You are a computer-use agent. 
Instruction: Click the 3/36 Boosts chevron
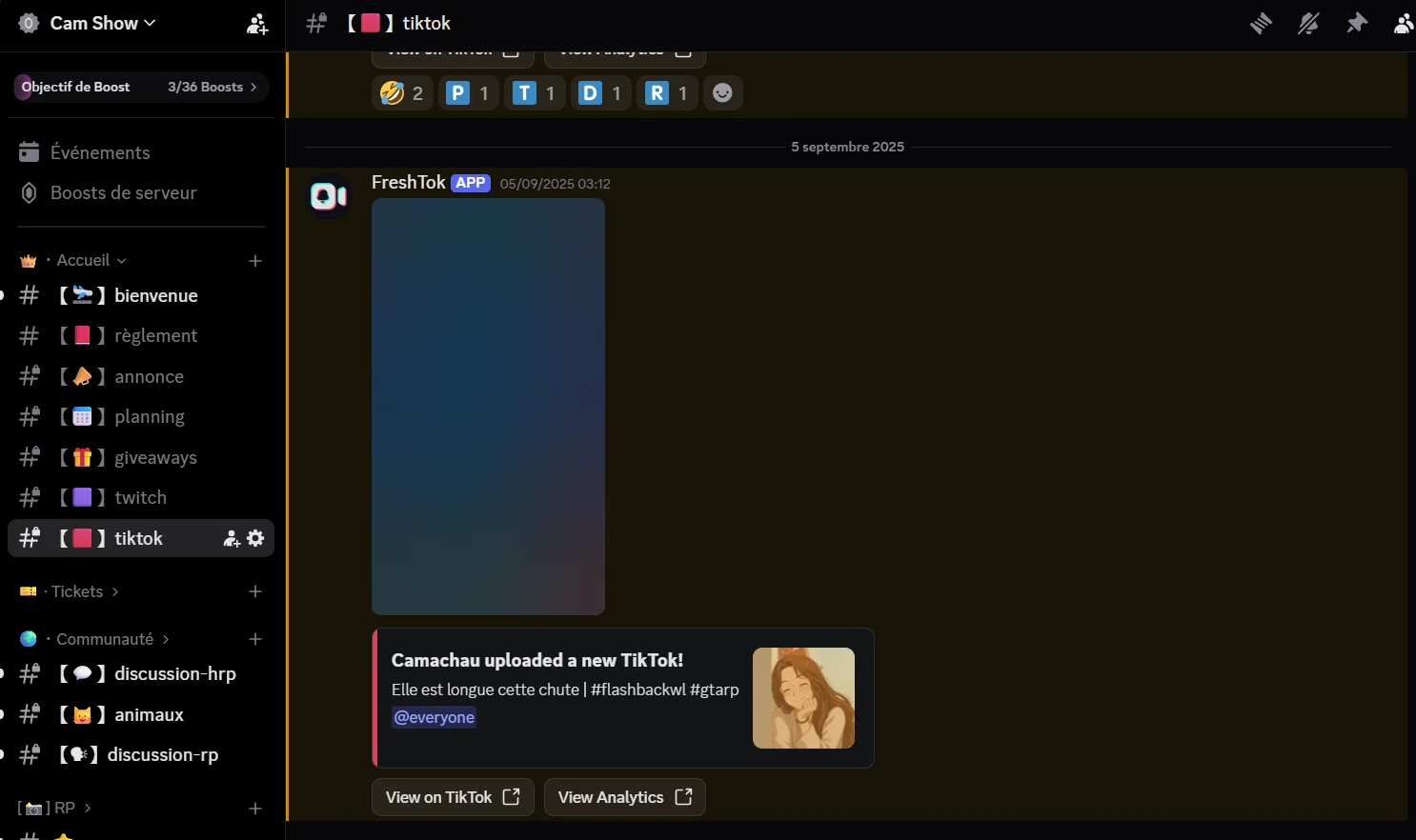tap(253, 87)
